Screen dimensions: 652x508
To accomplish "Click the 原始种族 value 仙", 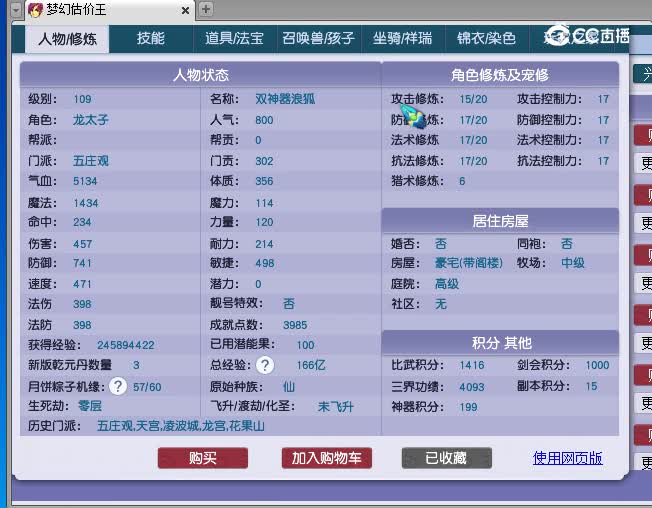I will pos(289,387).
